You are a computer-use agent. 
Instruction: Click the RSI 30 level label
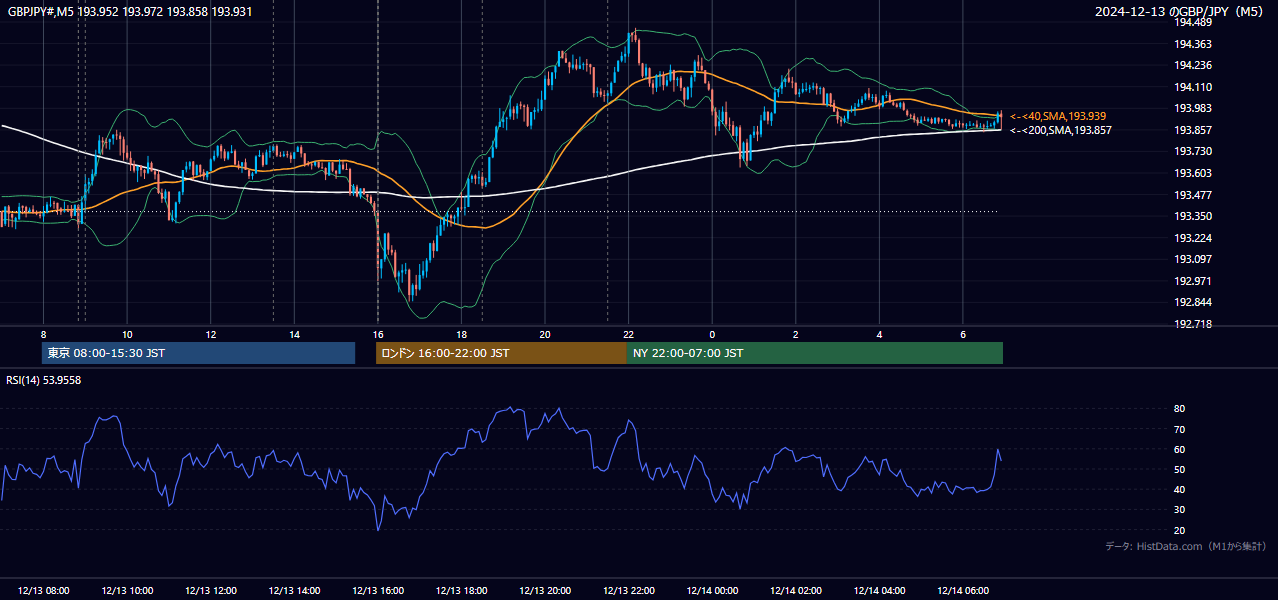(x=1179, y=509)
